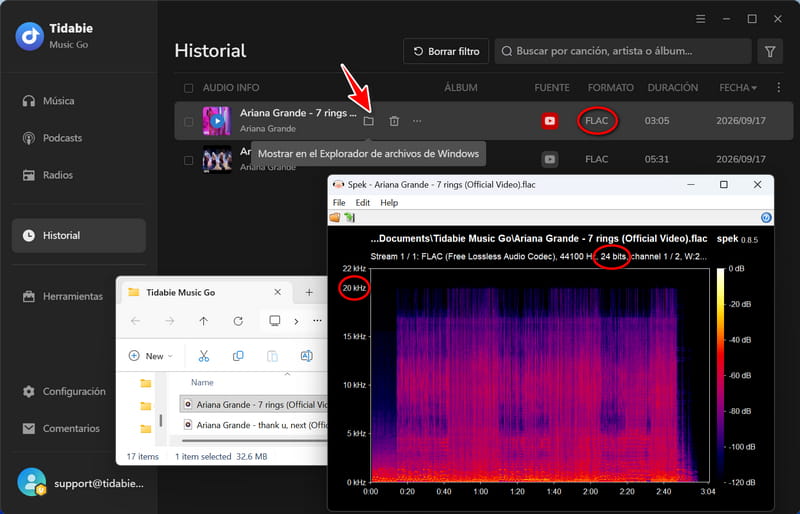The height and width of the screenshot is (514, 800).
Task: Open File menu in Spek
Action: pyautogui.click(x=339, y=203)
